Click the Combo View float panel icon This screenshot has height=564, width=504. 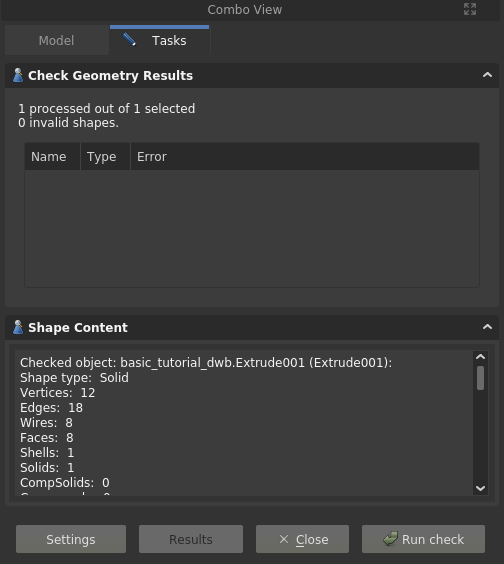[470, 9]
